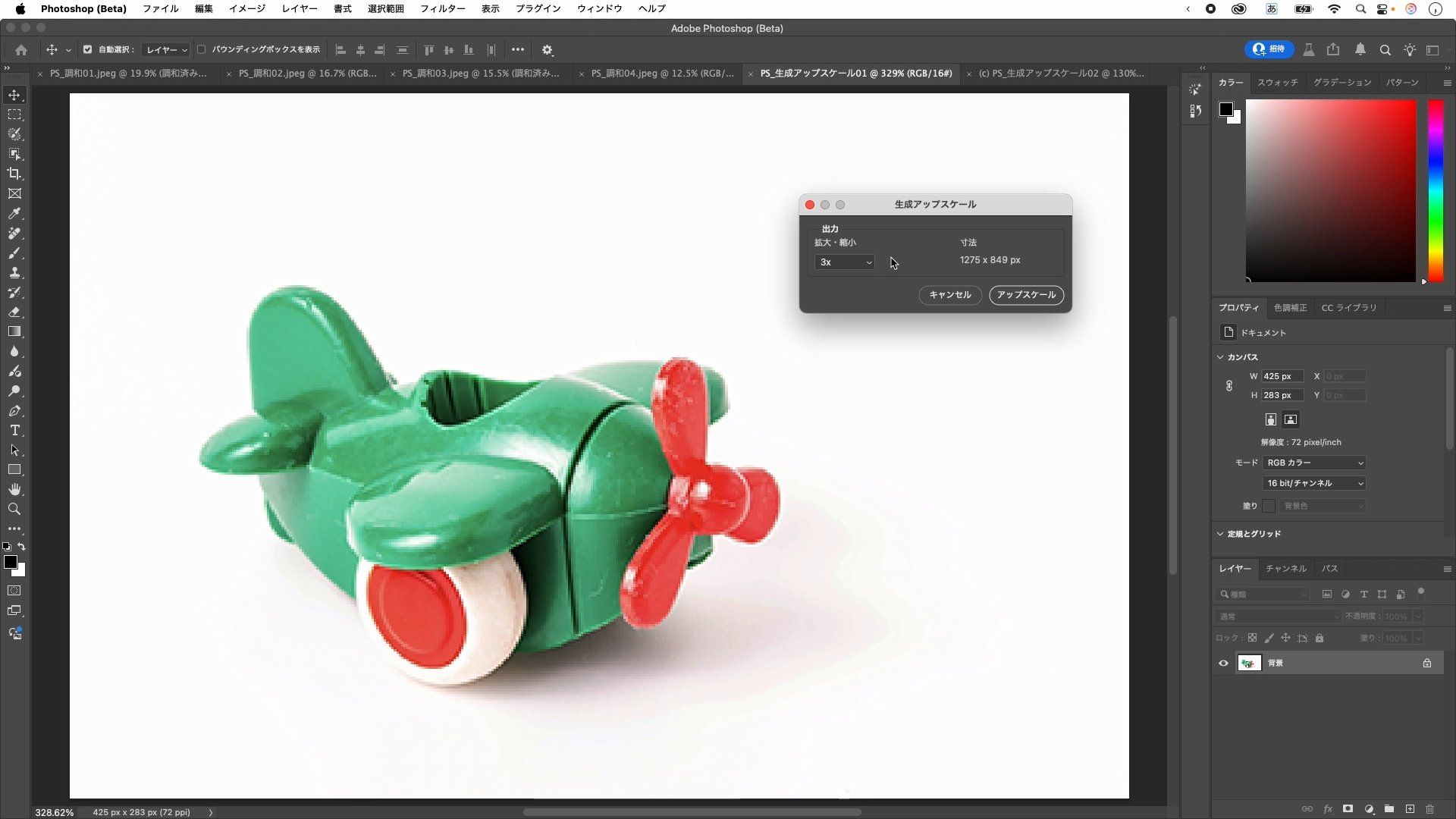The height and width of the screenshot is (819, 1456).
Task: Enable バウンディングボックスを表示 checkbox
Action: click(x=202, y=49)
